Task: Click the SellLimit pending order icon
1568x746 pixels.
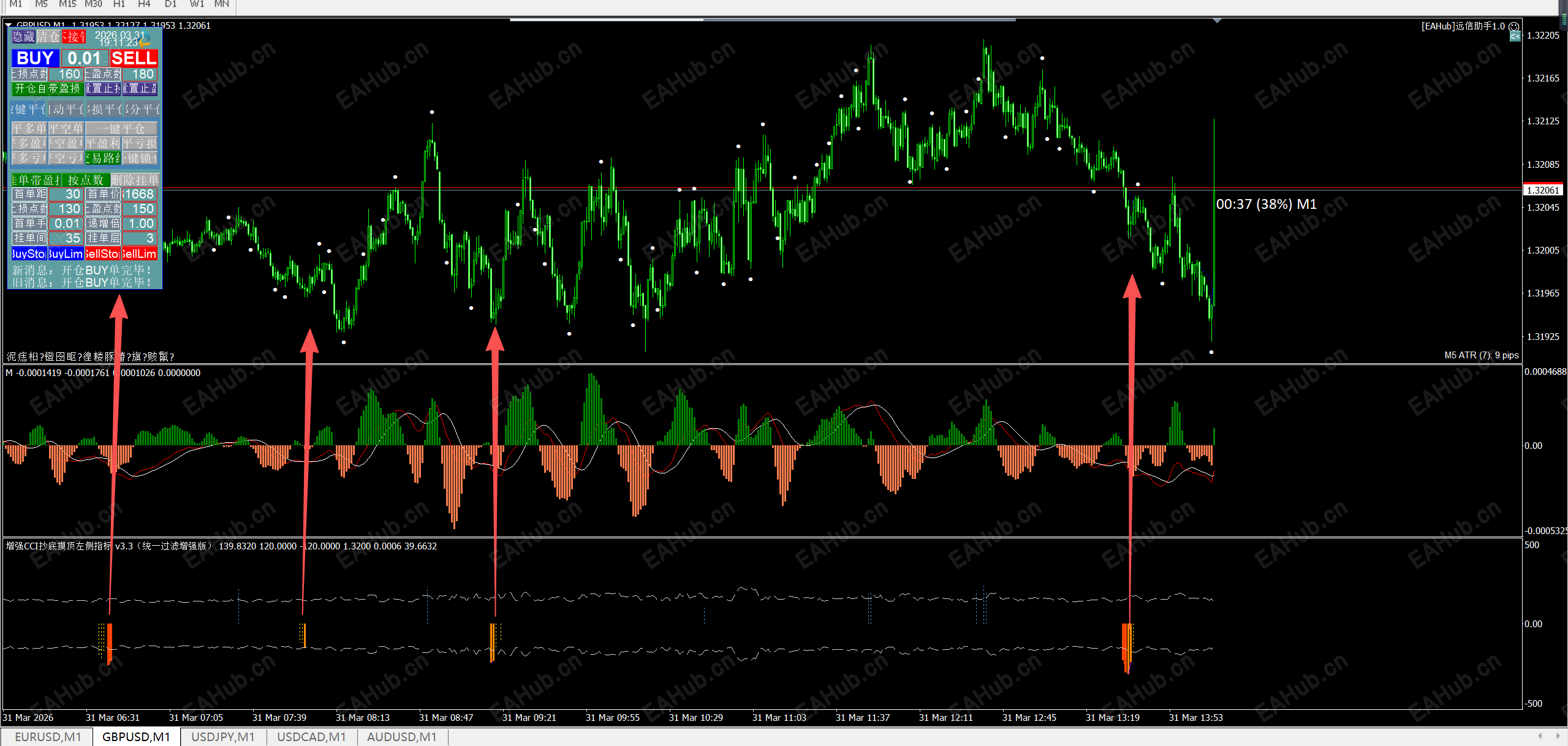Action: [139, 254]
